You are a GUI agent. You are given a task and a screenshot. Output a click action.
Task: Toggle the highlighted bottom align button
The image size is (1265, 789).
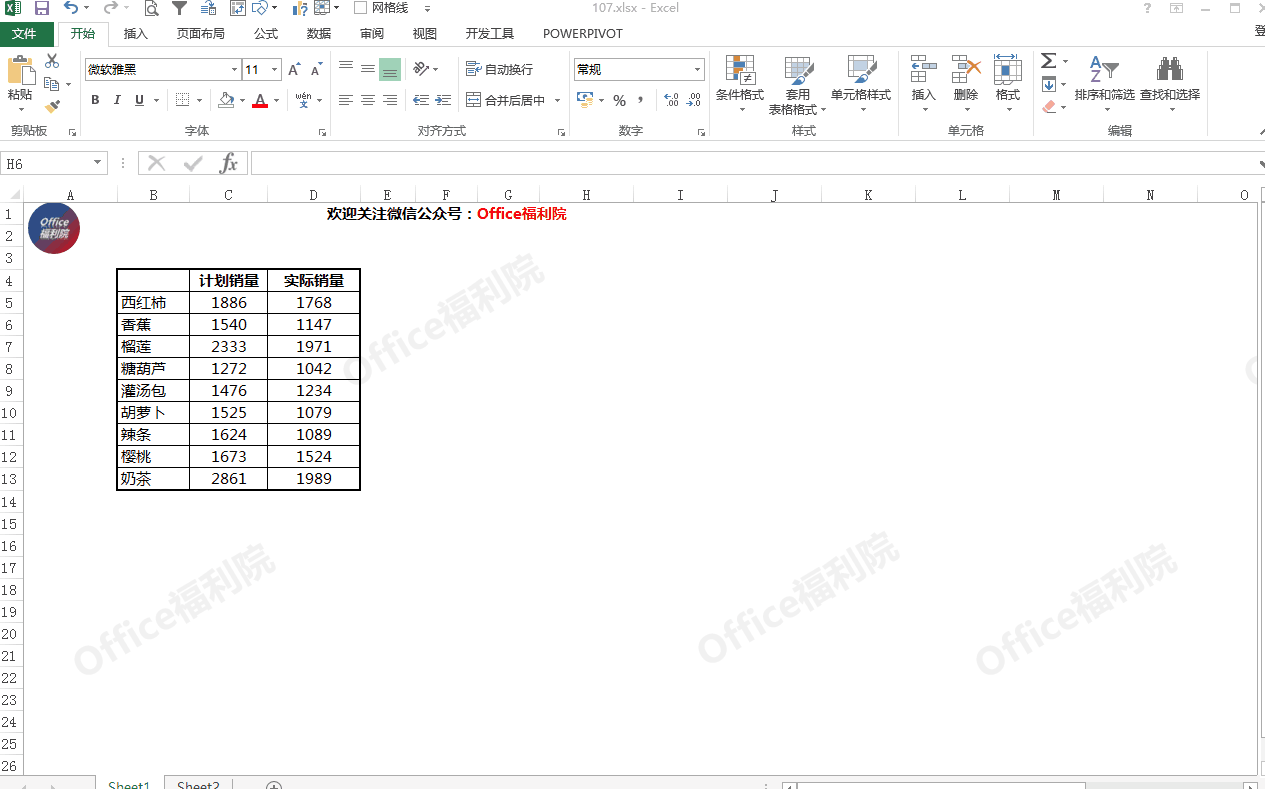click(390, 69)
